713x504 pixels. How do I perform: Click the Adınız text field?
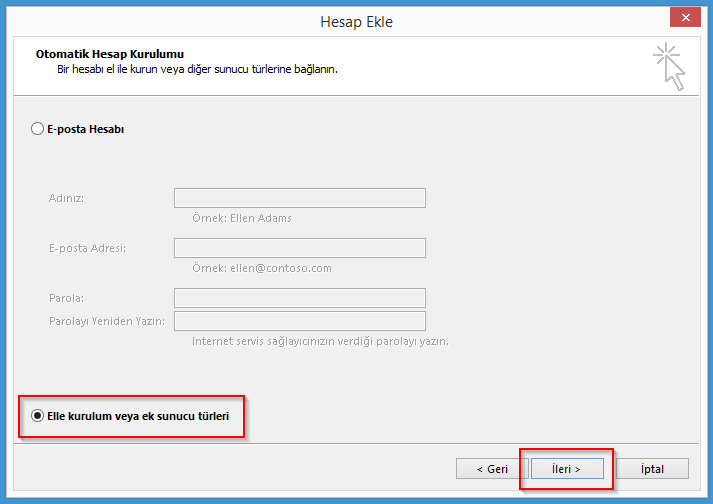[299, 198]
